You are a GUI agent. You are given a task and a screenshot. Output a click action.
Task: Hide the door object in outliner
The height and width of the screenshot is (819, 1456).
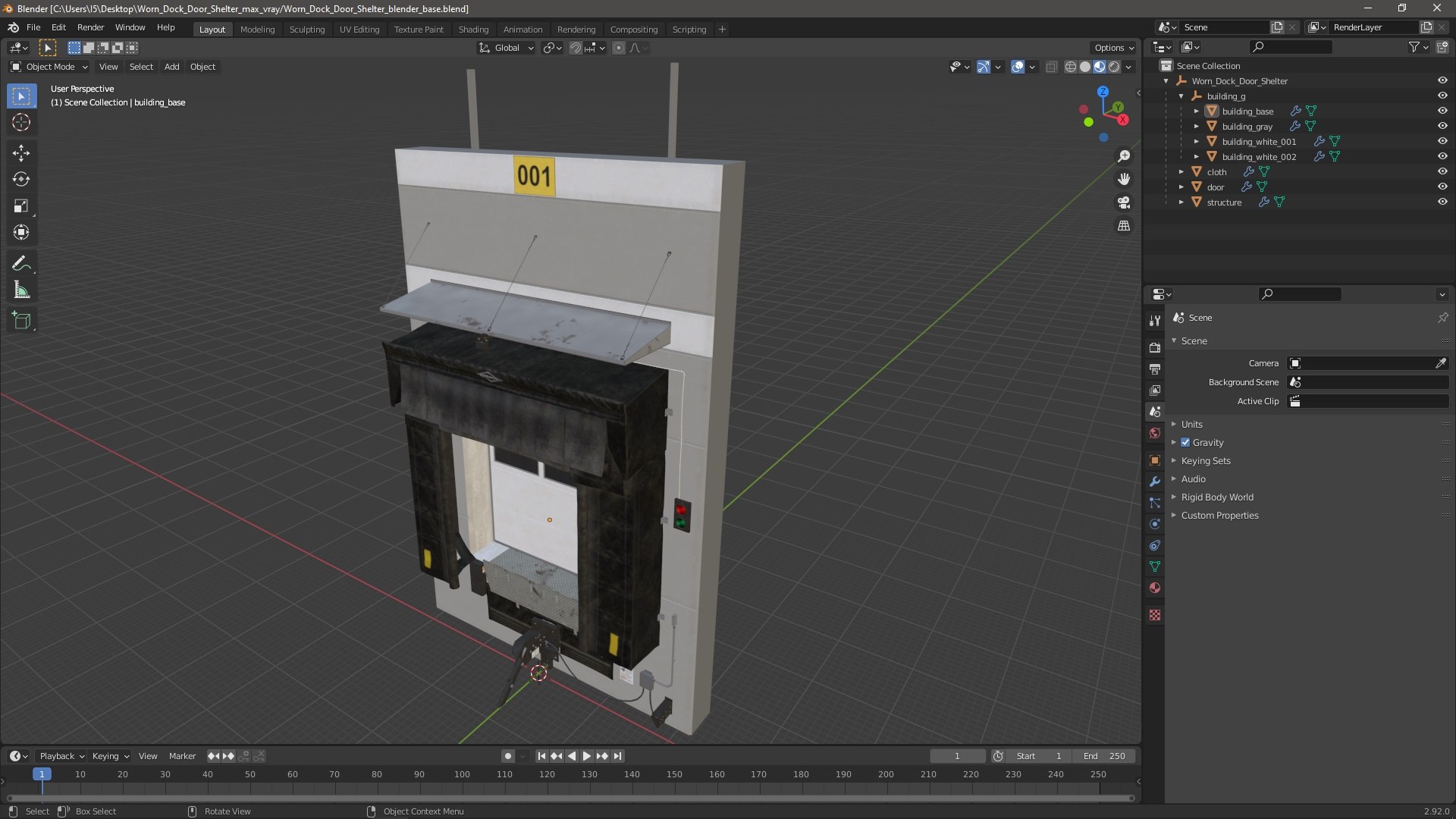[x=1442, y=187]
